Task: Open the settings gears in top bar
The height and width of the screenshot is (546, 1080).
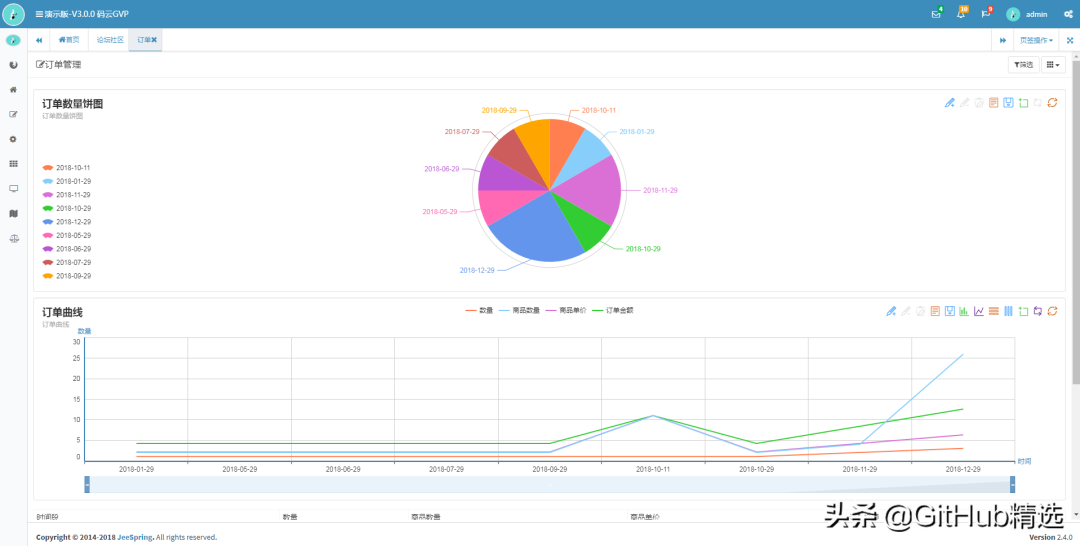Action: (x=1068, y=14)
